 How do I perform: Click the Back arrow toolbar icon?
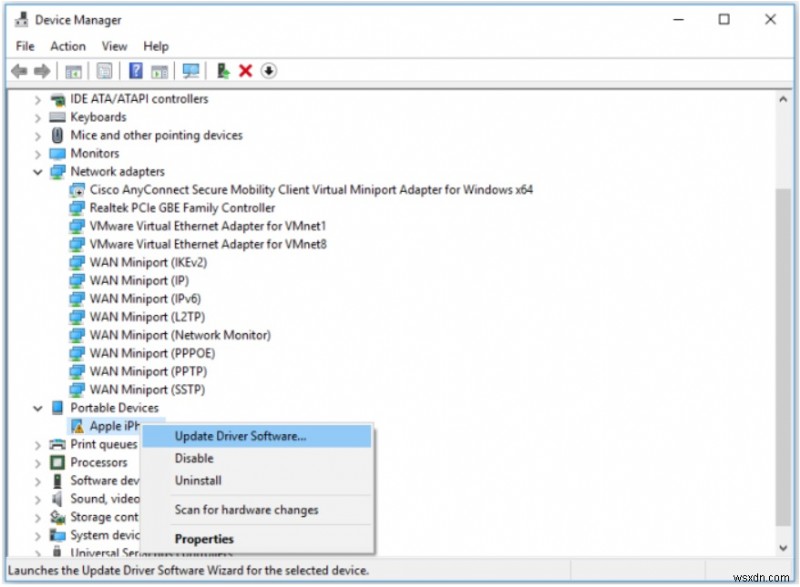tap(19, 71)
